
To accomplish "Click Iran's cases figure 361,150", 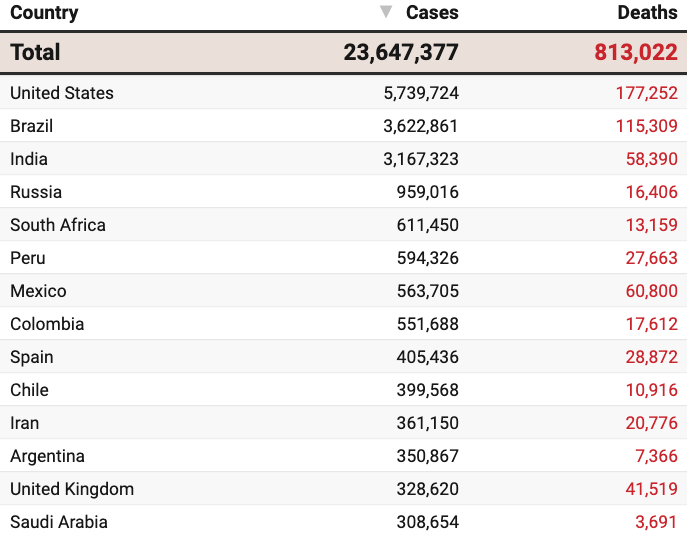I will pyautogui.click(x=428, y=423).
